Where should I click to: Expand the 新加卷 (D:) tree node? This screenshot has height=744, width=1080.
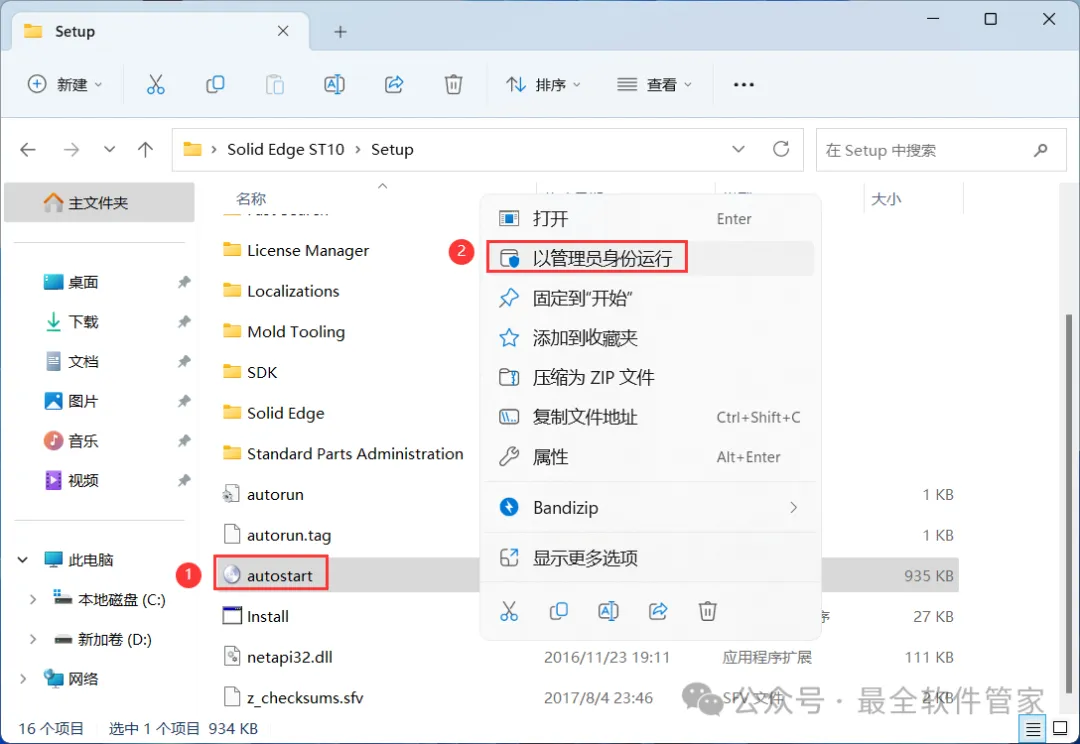(32, 639)
